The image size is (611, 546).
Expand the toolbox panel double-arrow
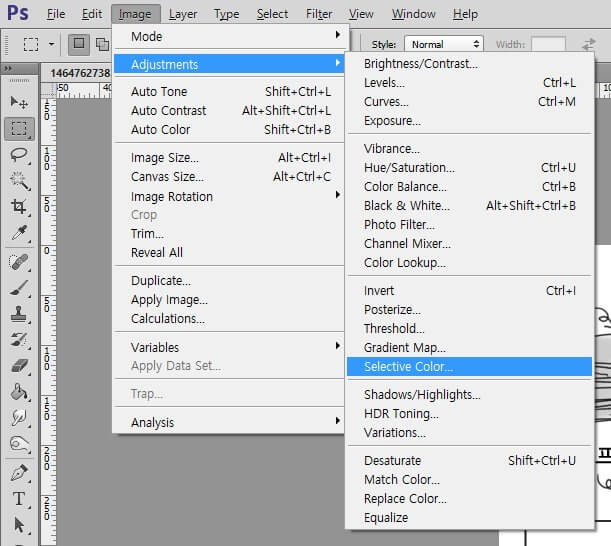pyautogui.click(x=7, y=69)
